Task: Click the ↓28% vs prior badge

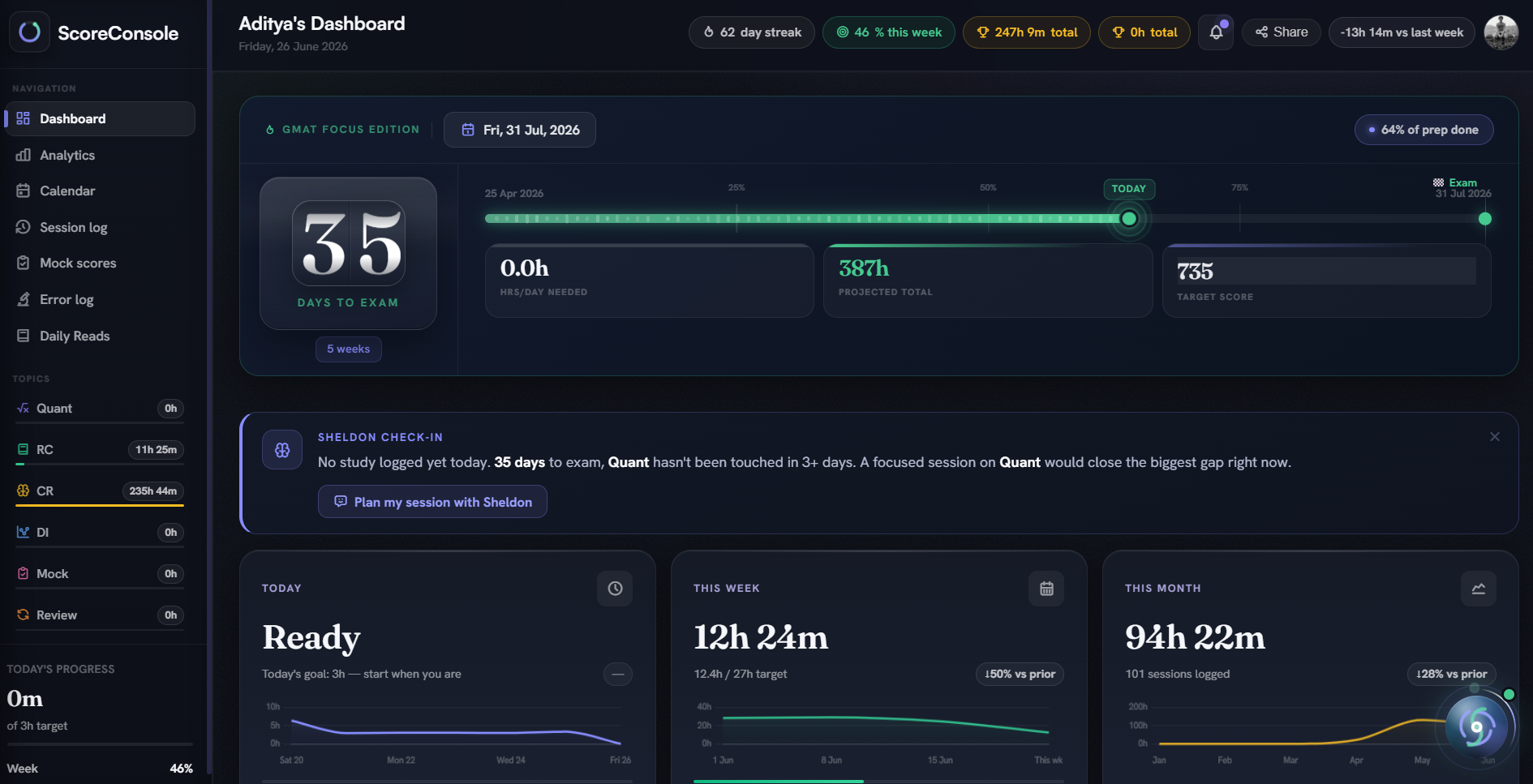Action: [1452, 675]
